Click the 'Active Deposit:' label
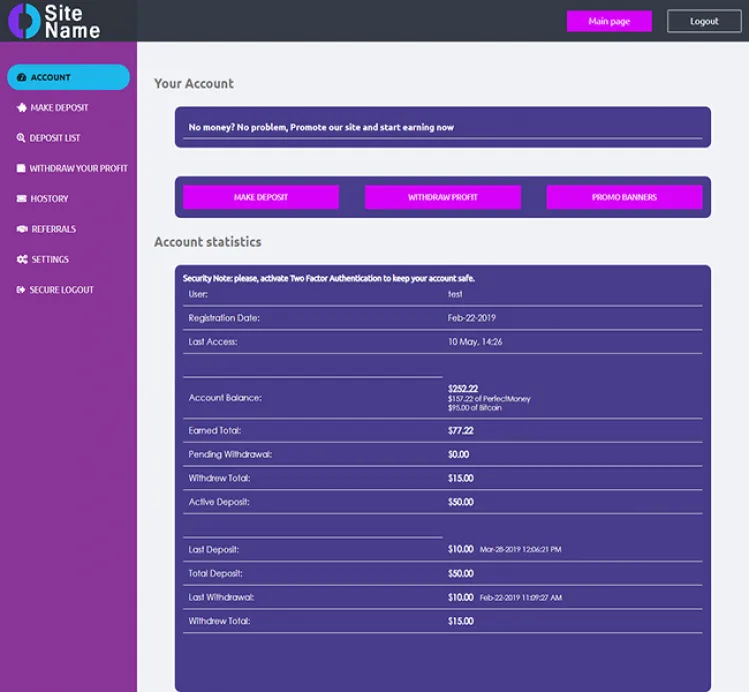Image resolution: width=749 pixels, height=692 pixels. 219,502
